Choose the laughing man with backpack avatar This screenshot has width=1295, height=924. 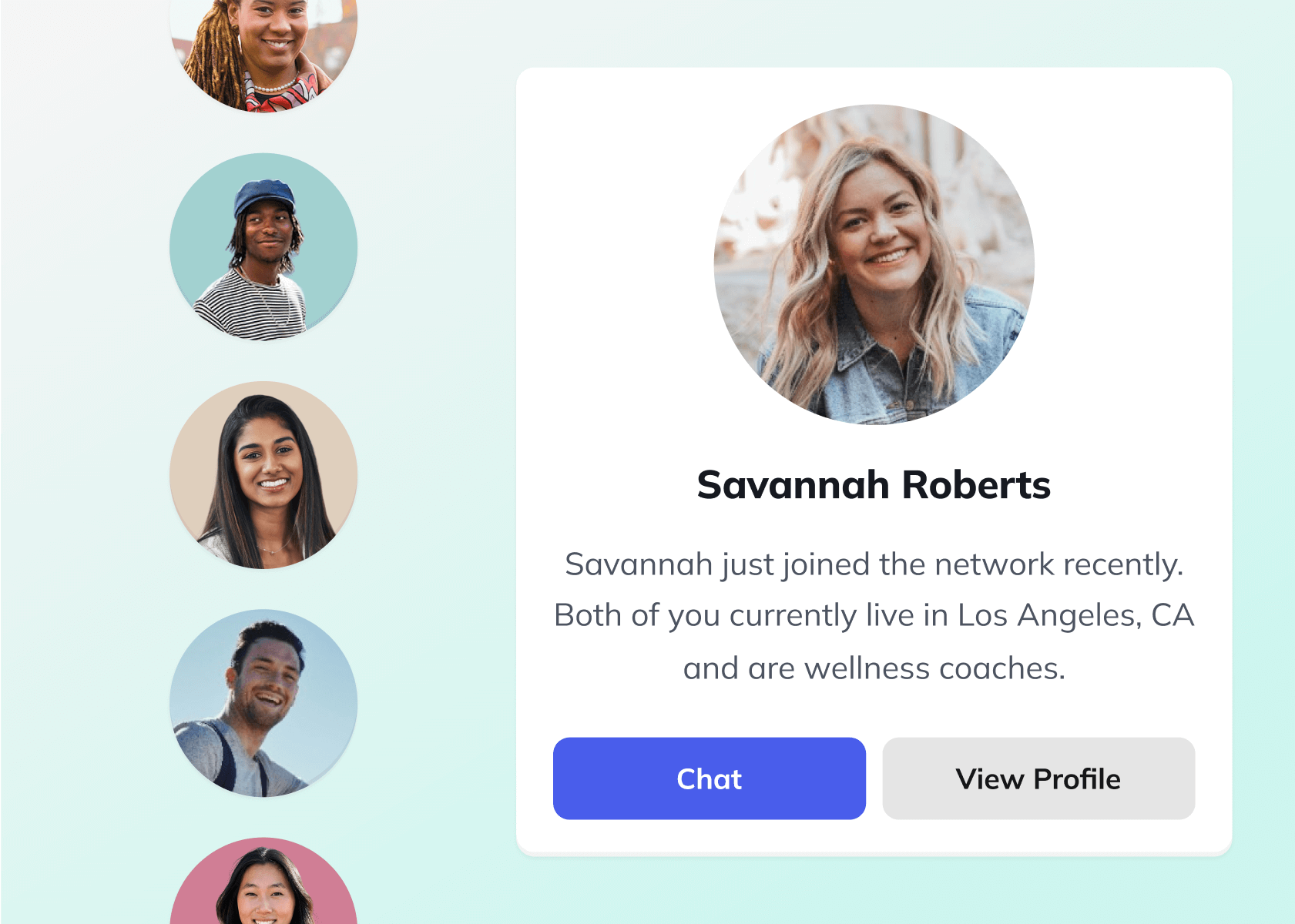click(x=263, y=703)
